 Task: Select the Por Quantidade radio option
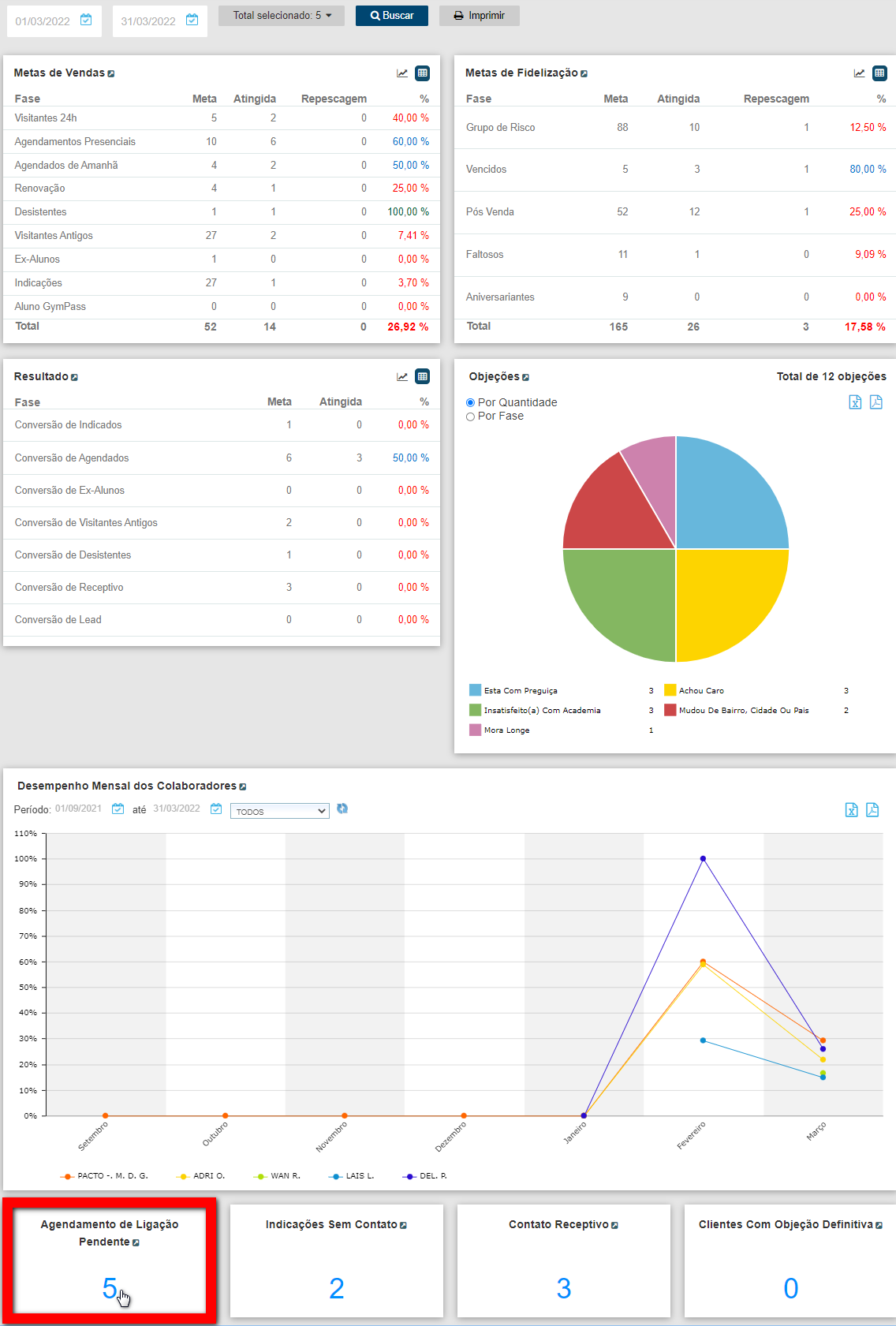click(471, 403)
